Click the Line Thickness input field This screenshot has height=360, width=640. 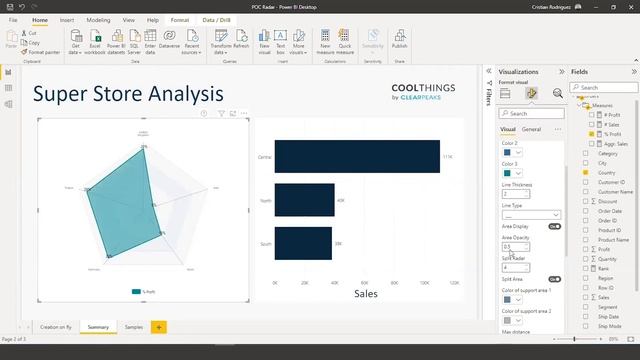pos(516,194)
